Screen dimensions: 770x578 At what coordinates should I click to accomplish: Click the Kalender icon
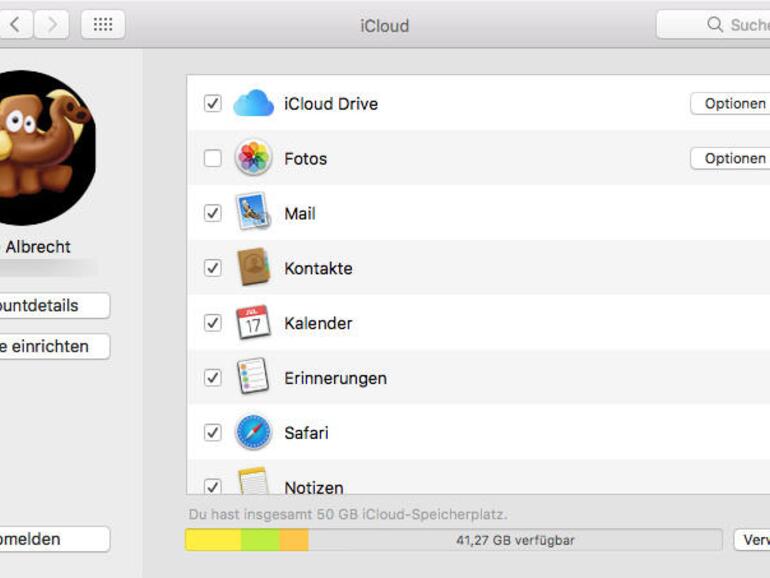tap(253, 323)
